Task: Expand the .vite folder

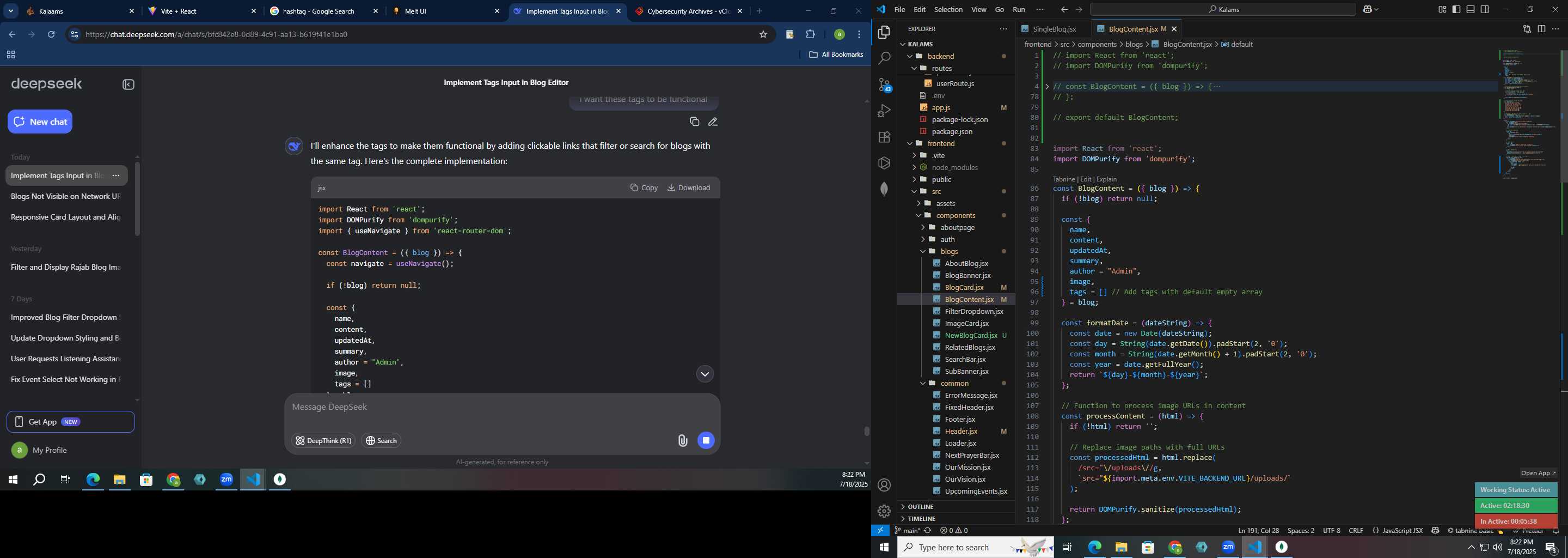Action: [x=914, y=155]
